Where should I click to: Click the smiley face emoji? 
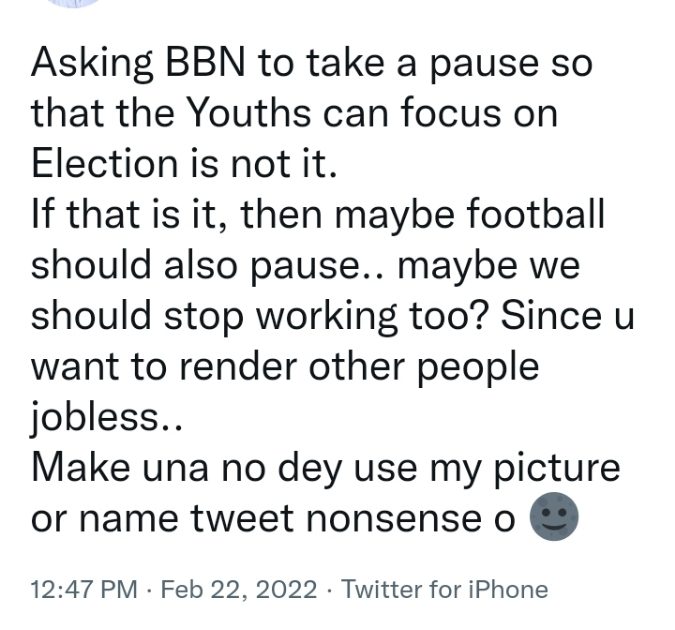[x=555, y=520]
